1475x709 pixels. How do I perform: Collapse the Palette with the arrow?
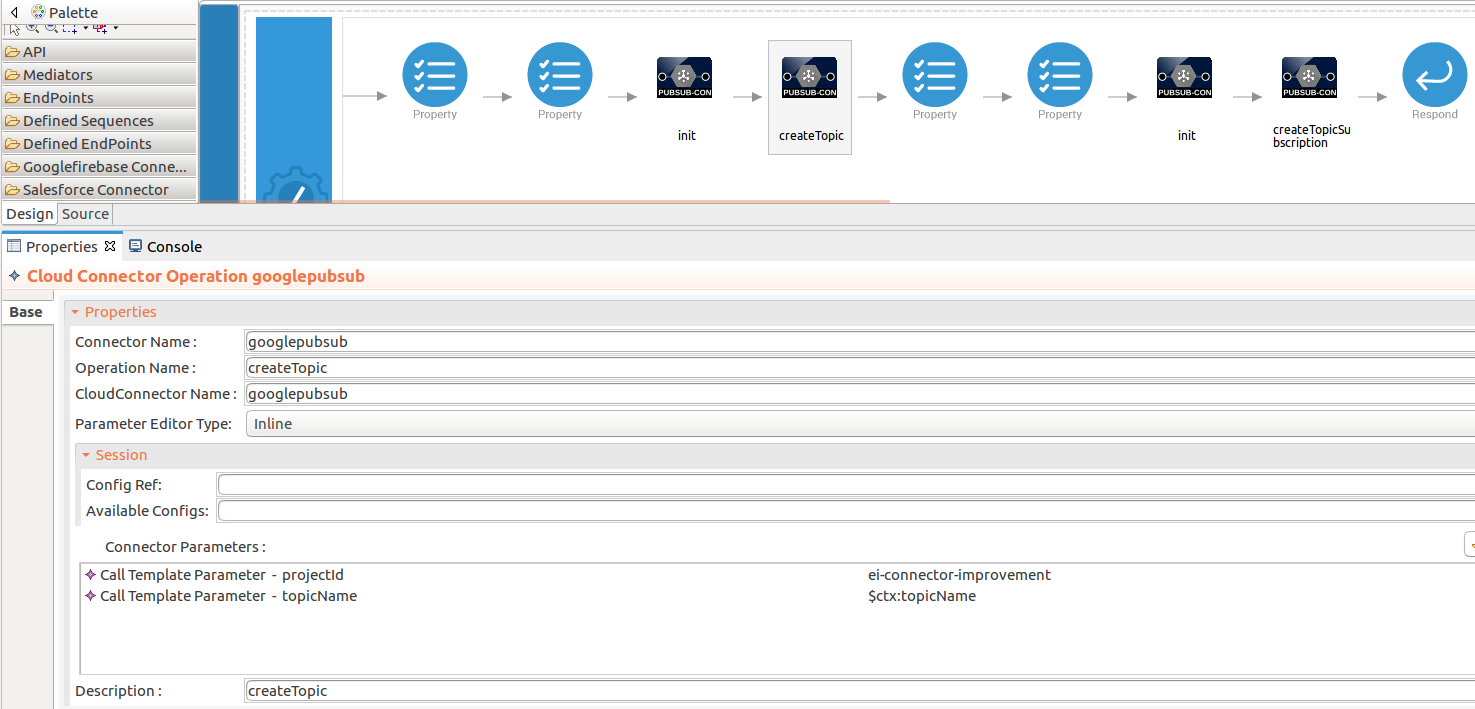[x=14, y=12]
